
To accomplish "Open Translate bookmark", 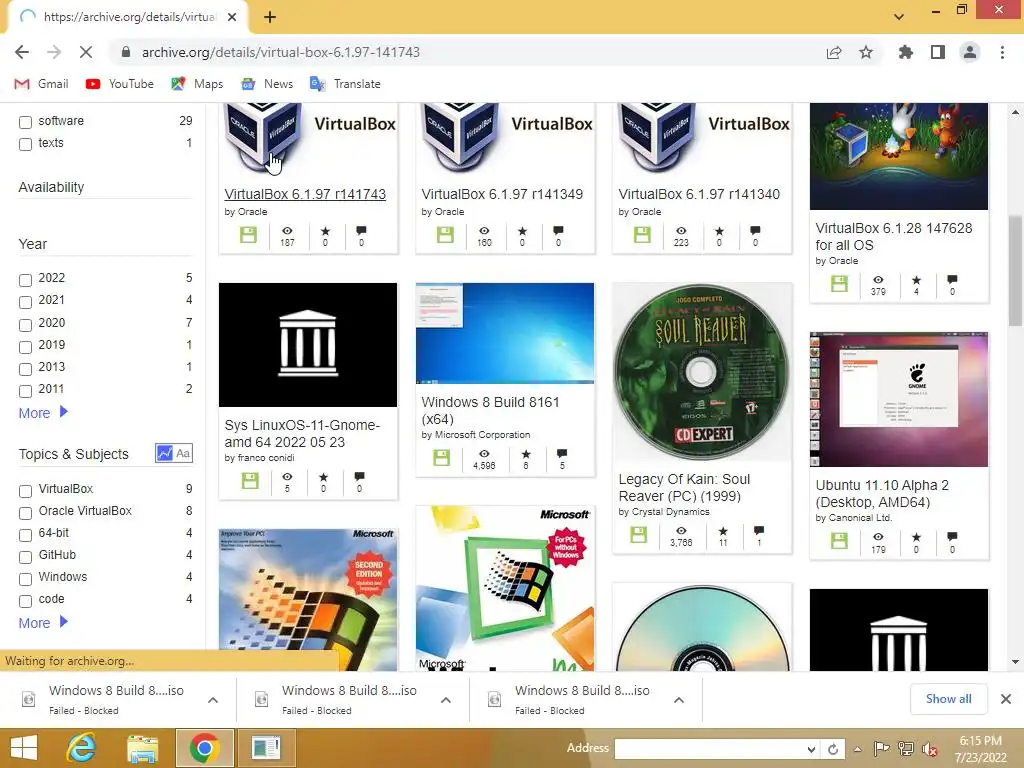I will tap(345, 84).
